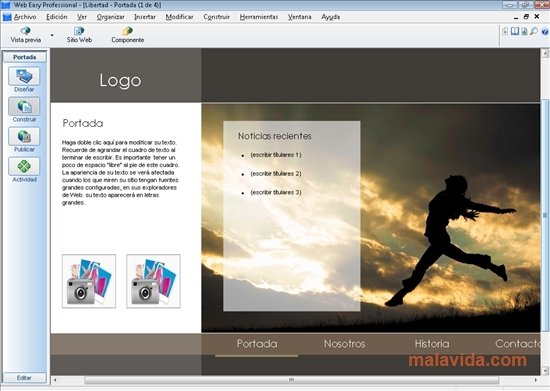Select the Portada navigation link on page
Viewport: 550px width, 391px height.
click(257, 344)
